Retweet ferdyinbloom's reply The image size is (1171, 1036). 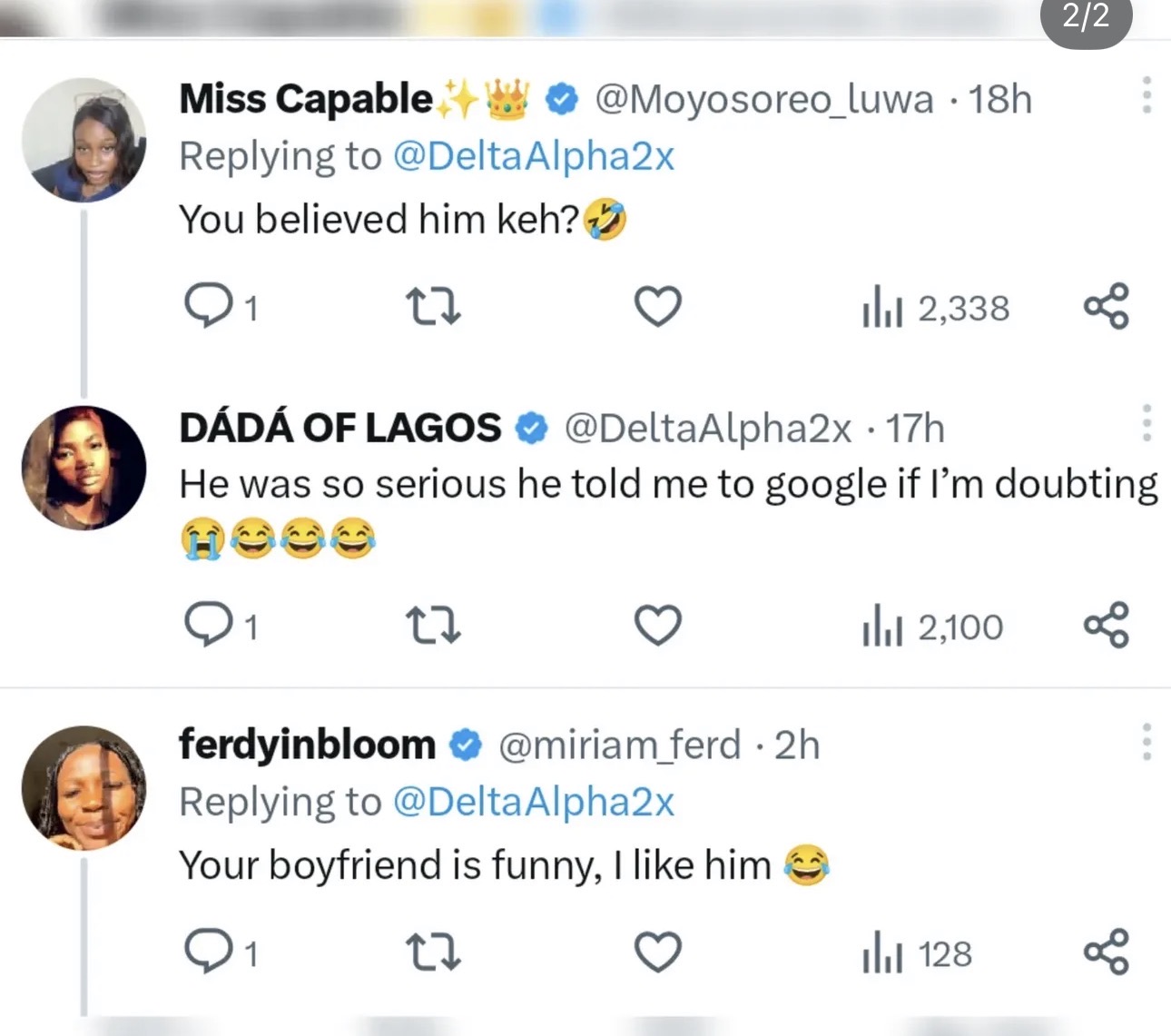[433, 952]
